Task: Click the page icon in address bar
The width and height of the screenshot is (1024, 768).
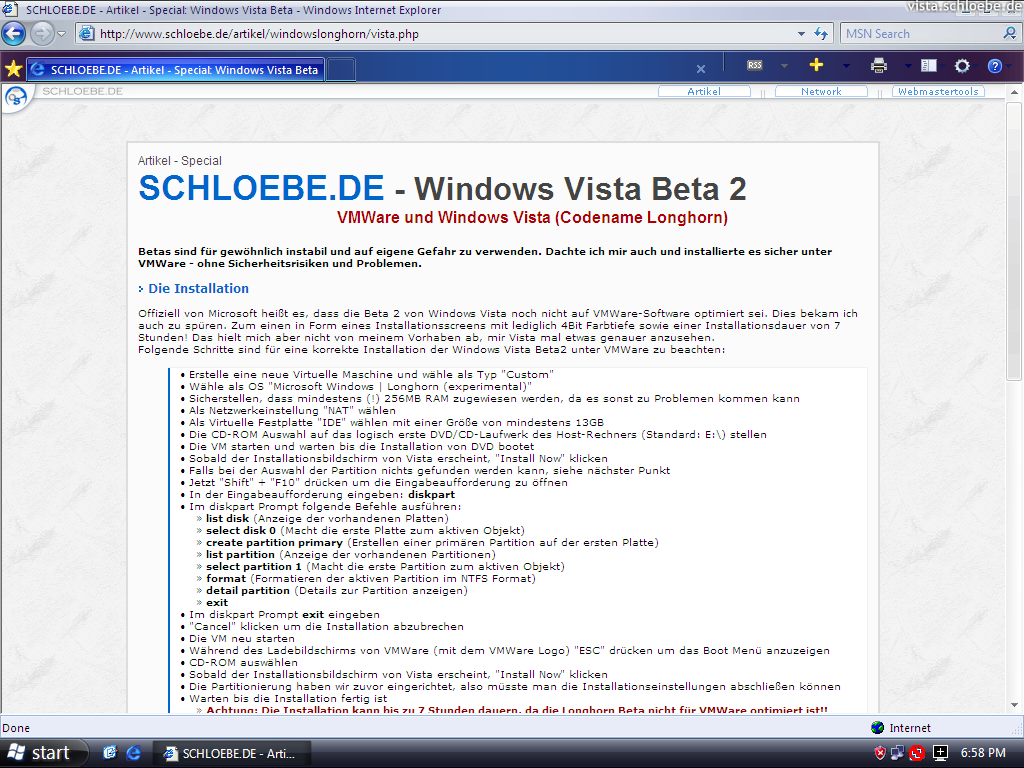Action: tap(86, 33)
